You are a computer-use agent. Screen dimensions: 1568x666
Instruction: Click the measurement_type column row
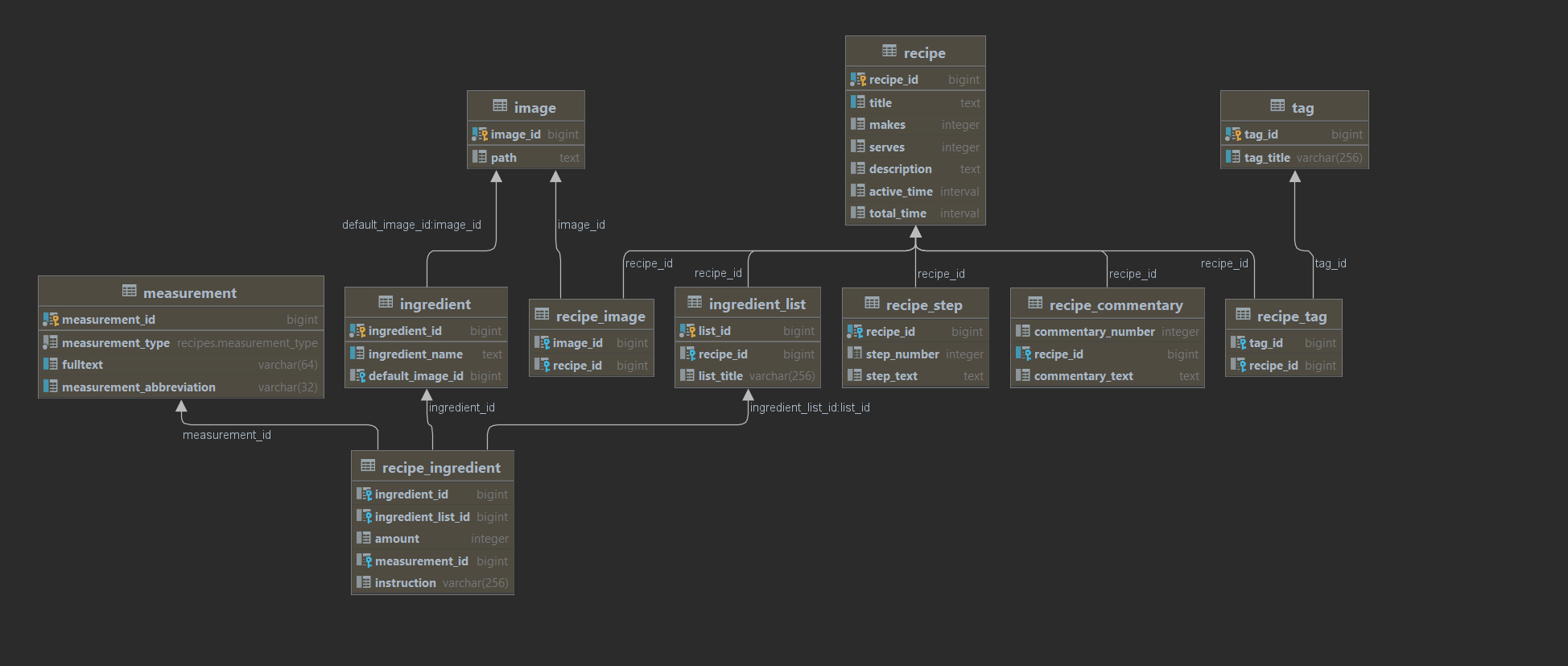click(x=181, y=342)
